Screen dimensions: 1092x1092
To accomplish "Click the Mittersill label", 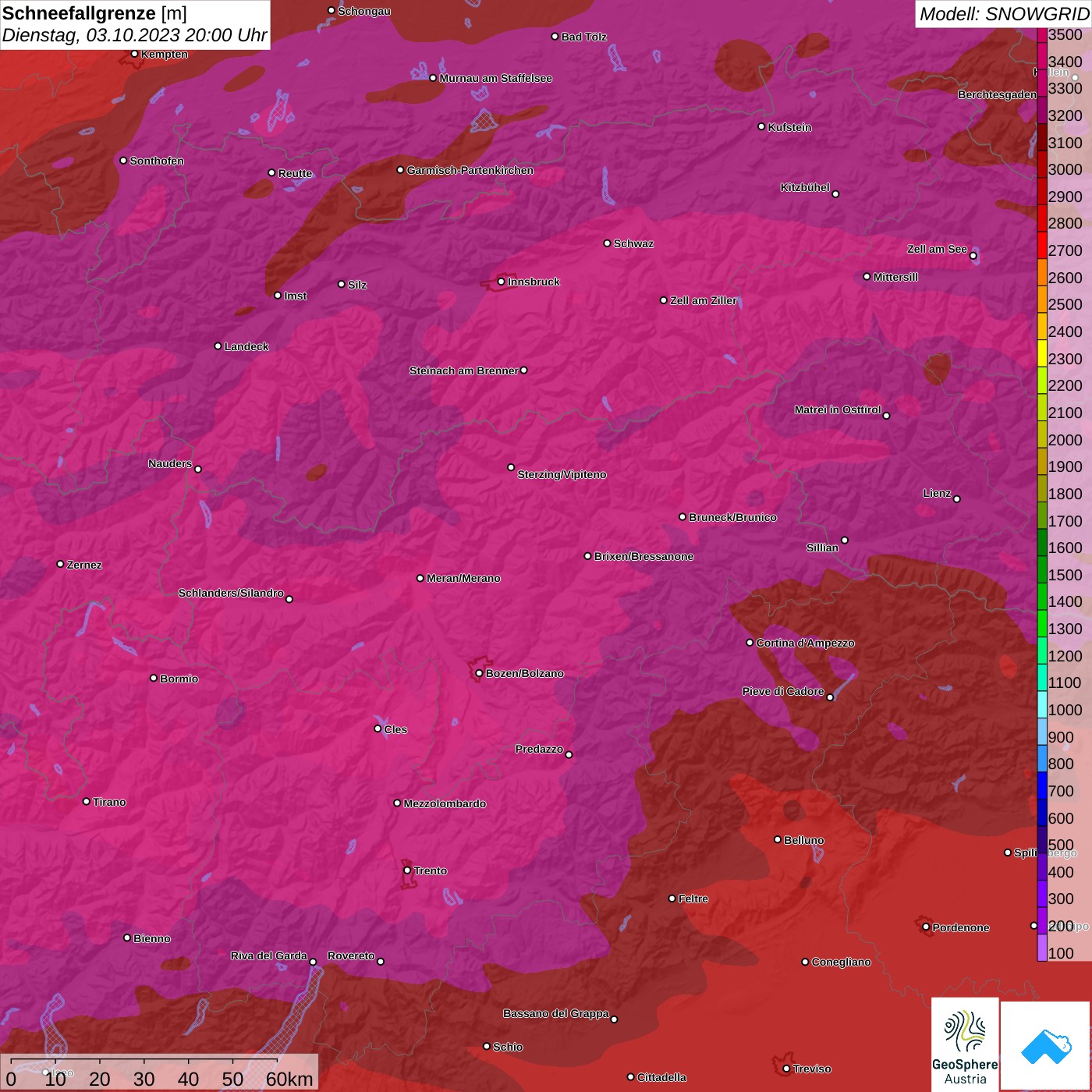I will [895, 277].
